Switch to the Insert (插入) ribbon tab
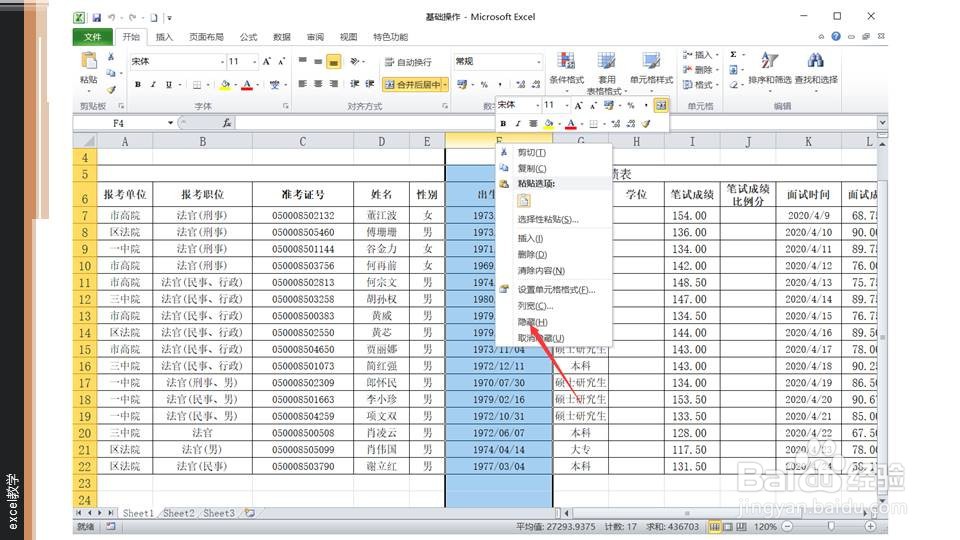 click(x=164, y=37)
